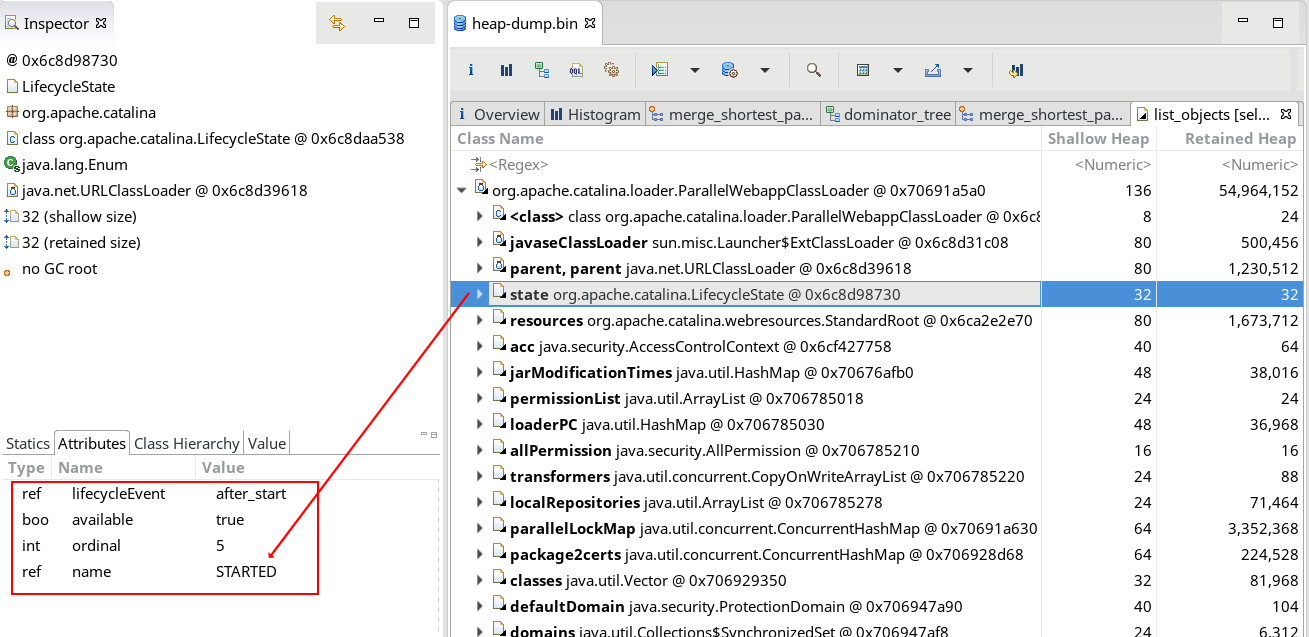Open the thread overview gear icon

point(611,70)
